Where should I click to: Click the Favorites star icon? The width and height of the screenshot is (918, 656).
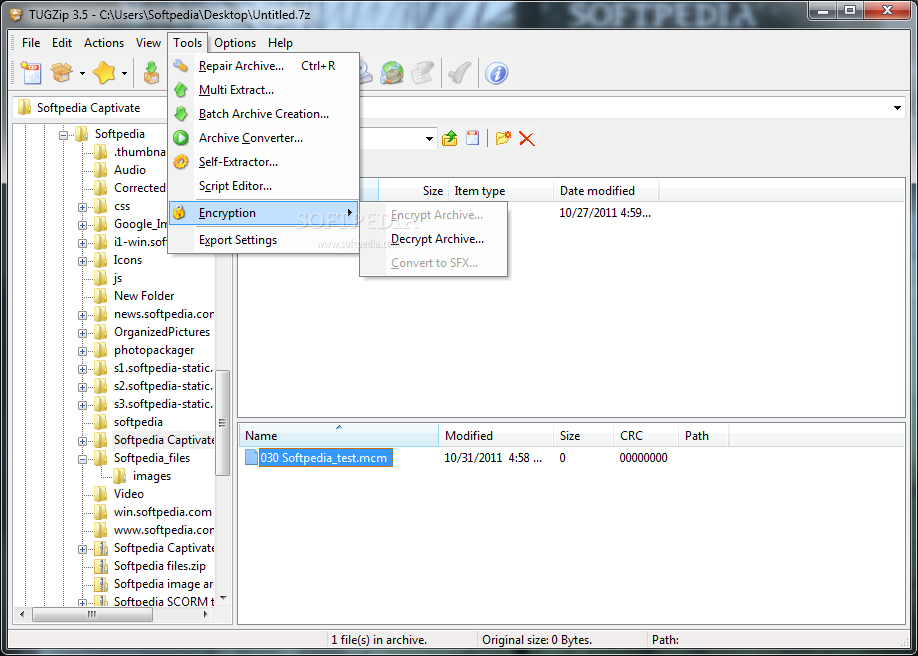(x=104, y=73)
